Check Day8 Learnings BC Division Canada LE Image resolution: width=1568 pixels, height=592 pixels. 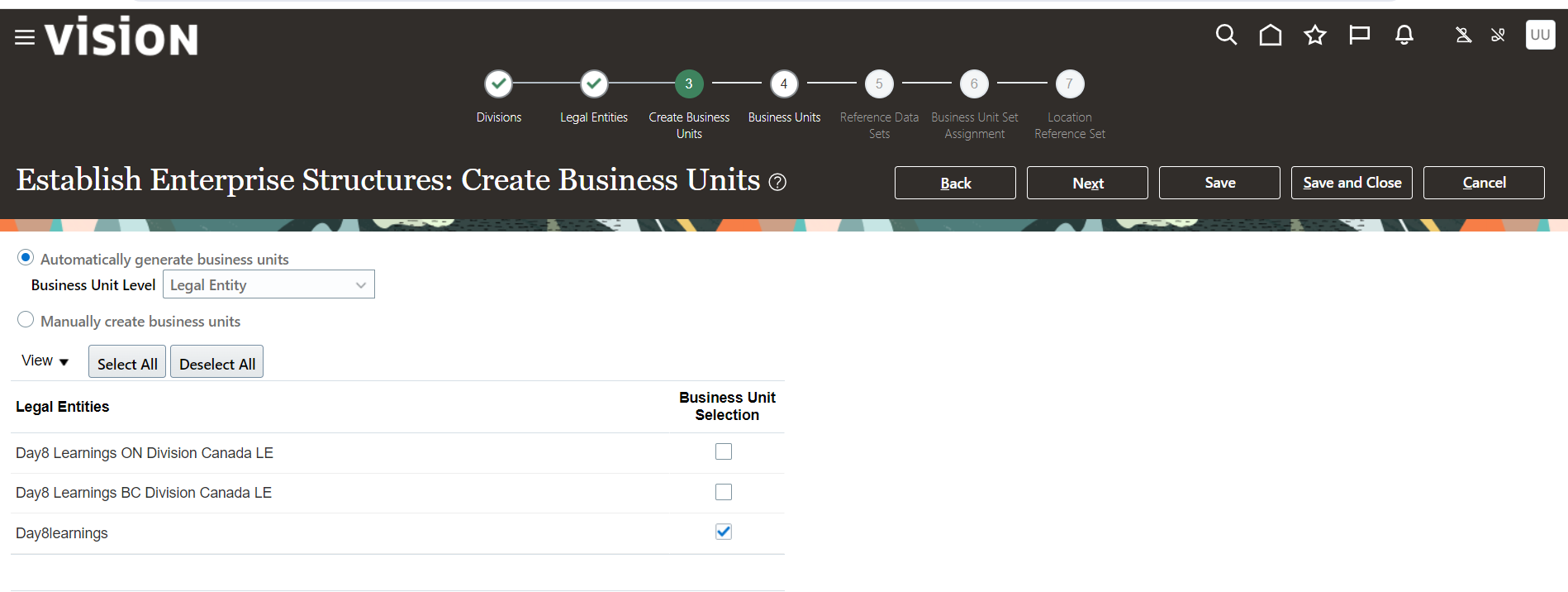[724, 492]
